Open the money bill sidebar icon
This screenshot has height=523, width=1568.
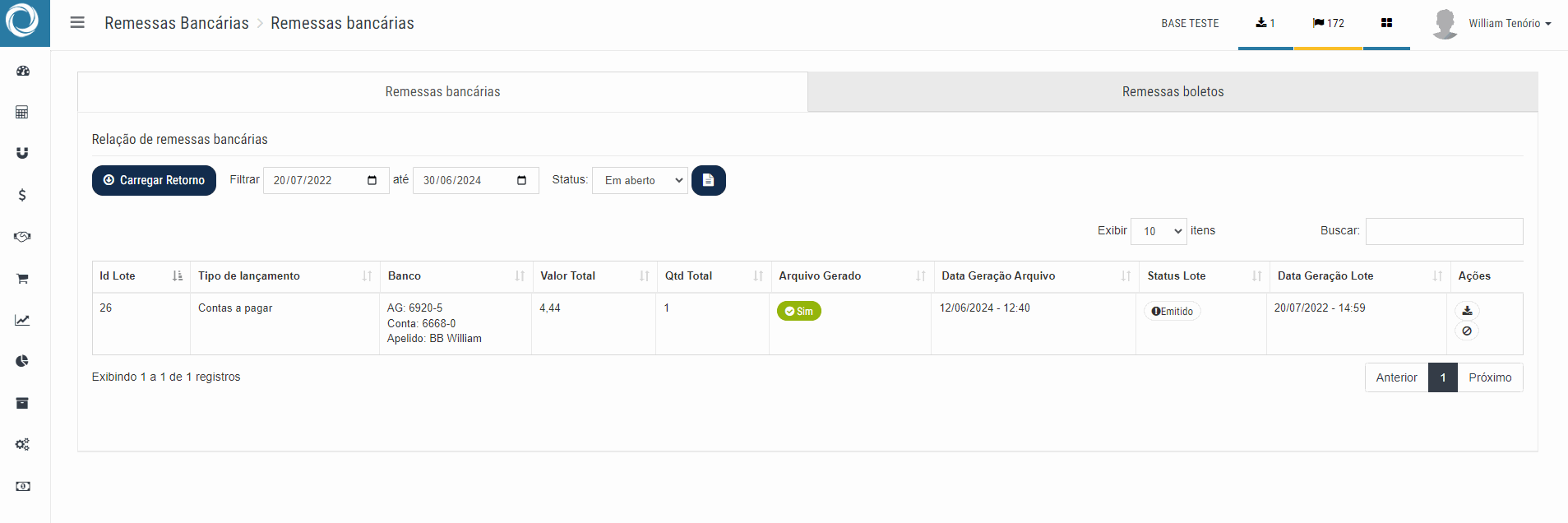click(x=23, y=487)
